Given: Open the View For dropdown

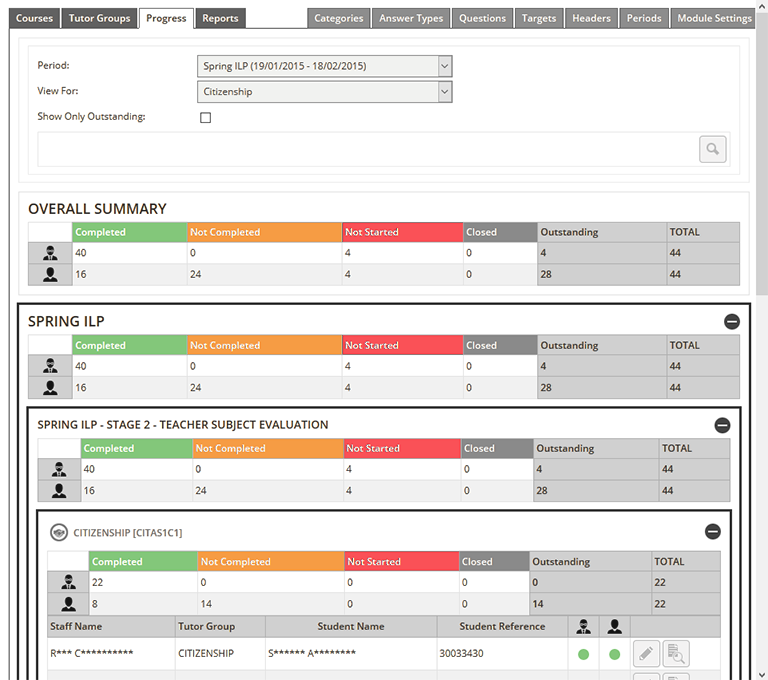Looking at the screenshot, I should pyautogui.click(x=325, y=92).
